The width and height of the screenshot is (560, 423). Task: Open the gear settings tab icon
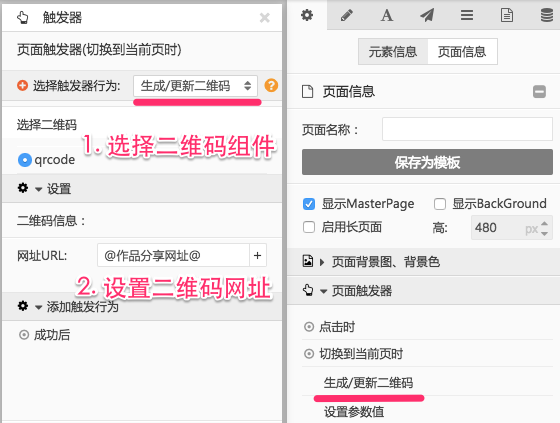[x=307, y=15]
